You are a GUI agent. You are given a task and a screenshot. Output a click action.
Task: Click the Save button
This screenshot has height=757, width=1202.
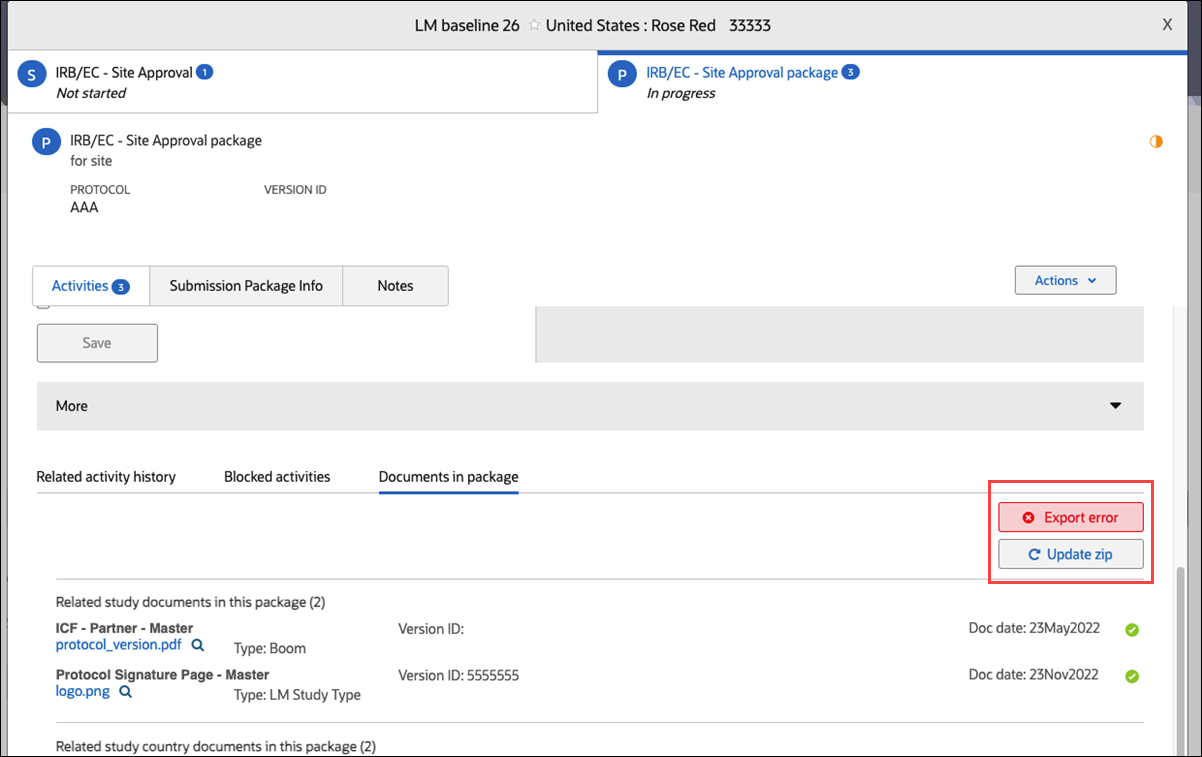coord(97,343)
